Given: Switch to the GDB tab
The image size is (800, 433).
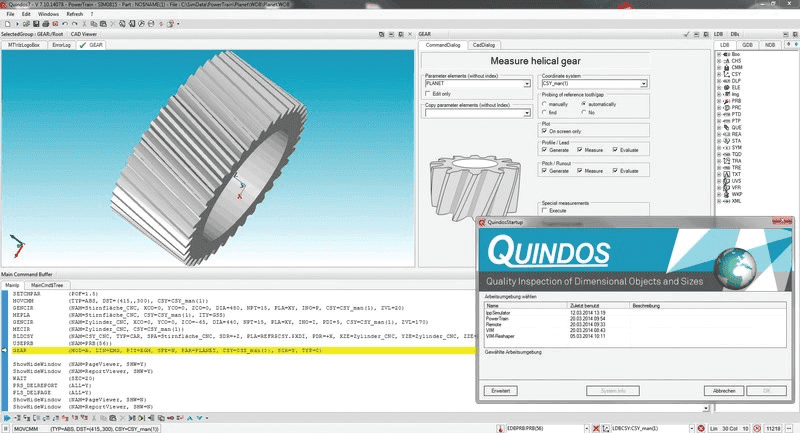Looking at the screenshot, I should click(x=747, y=45).
